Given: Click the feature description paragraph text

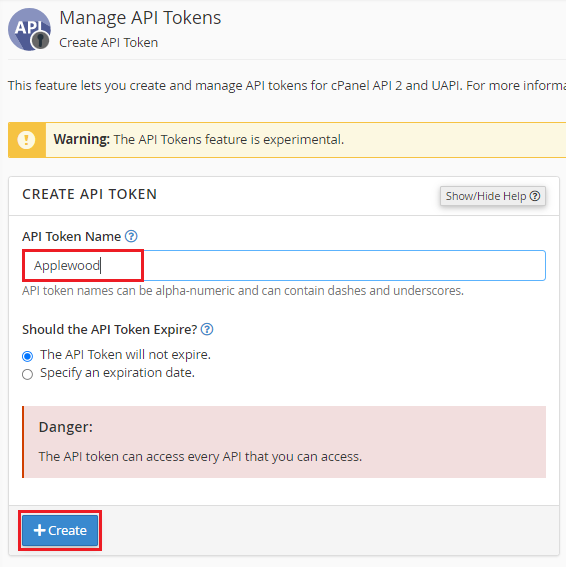Looking at the screenshot, I should pyautogui.click(x=287, y=86).
